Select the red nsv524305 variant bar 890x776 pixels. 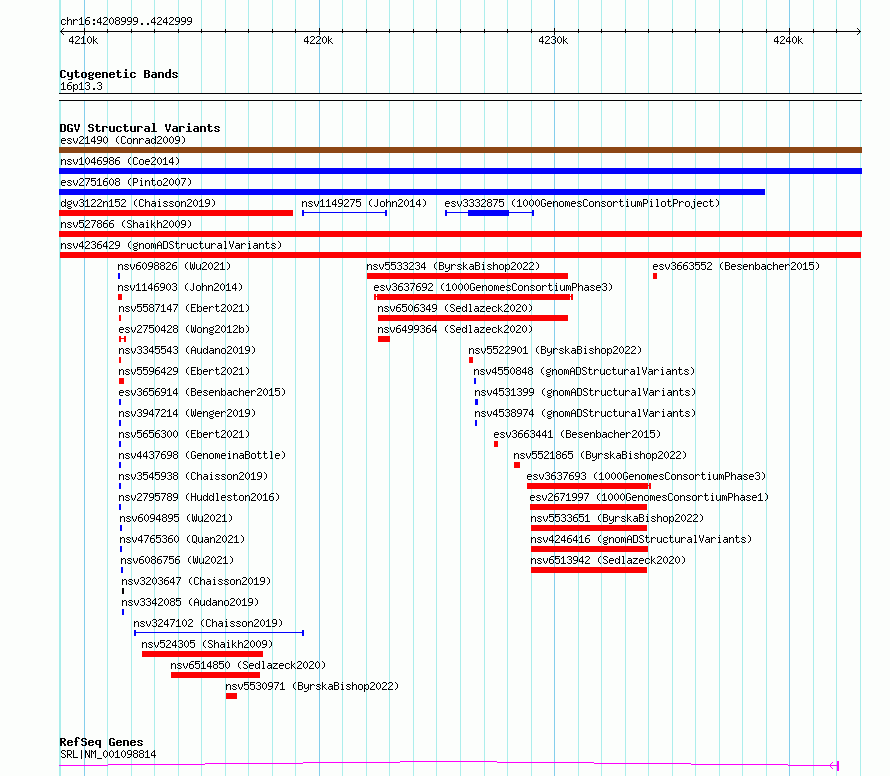coord(202,655)
